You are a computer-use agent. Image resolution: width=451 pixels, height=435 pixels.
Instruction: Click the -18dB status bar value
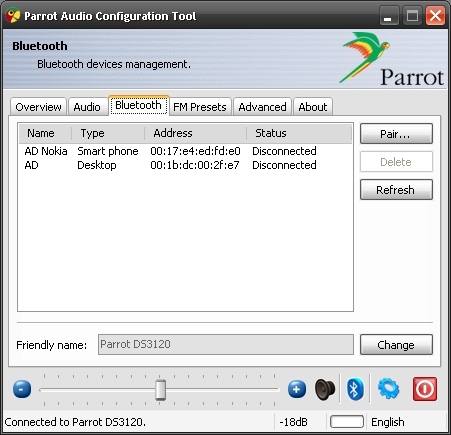pos(293,422)
